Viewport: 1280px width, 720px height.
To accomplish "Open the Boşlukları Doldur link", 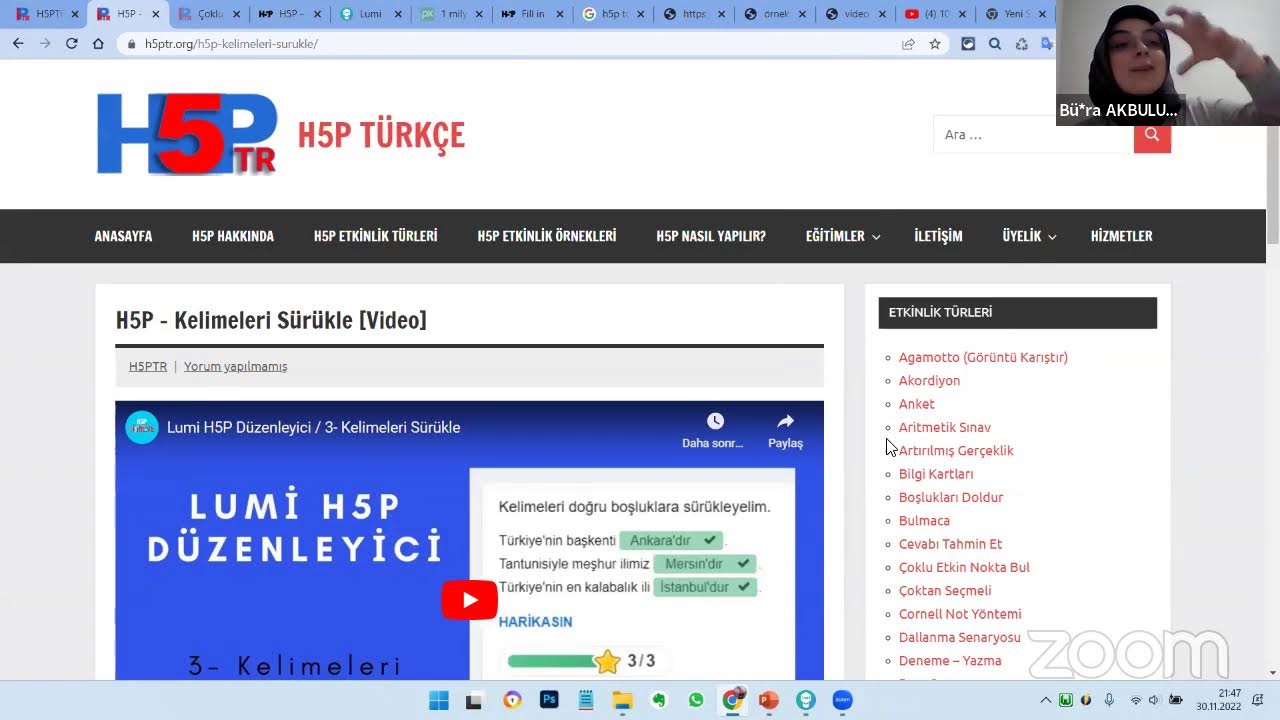I will (x=950, y=497).
